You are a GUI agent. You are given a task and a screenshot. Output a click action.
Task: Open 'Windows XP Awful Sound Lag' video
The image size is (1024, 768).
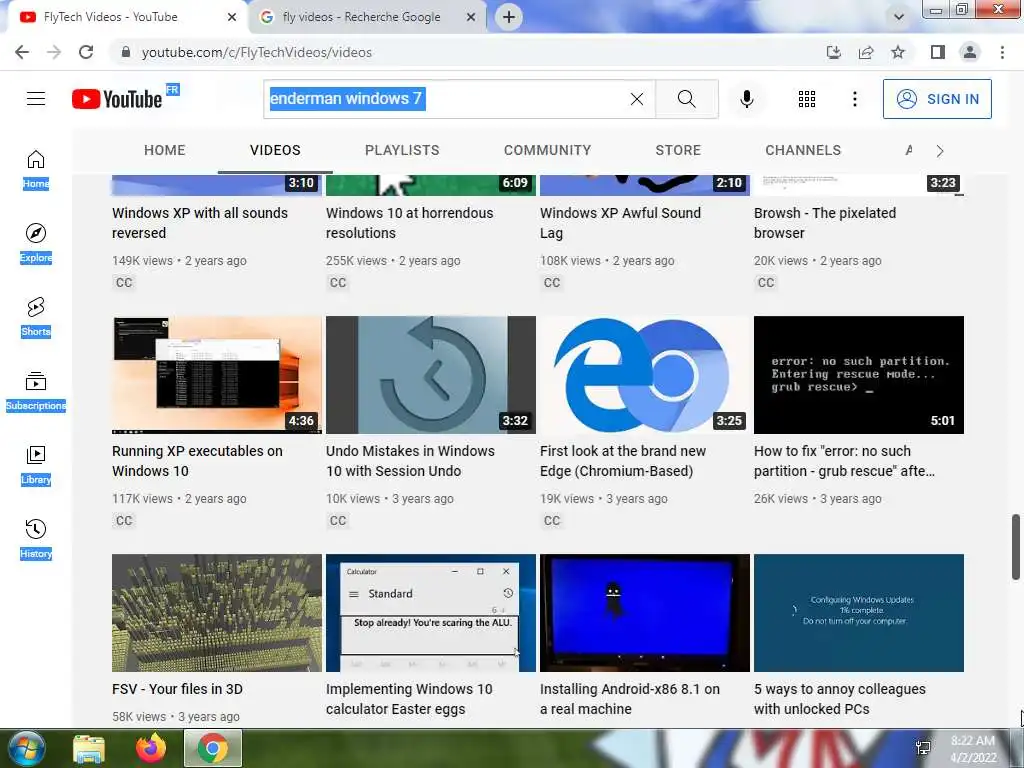point(620,223)
